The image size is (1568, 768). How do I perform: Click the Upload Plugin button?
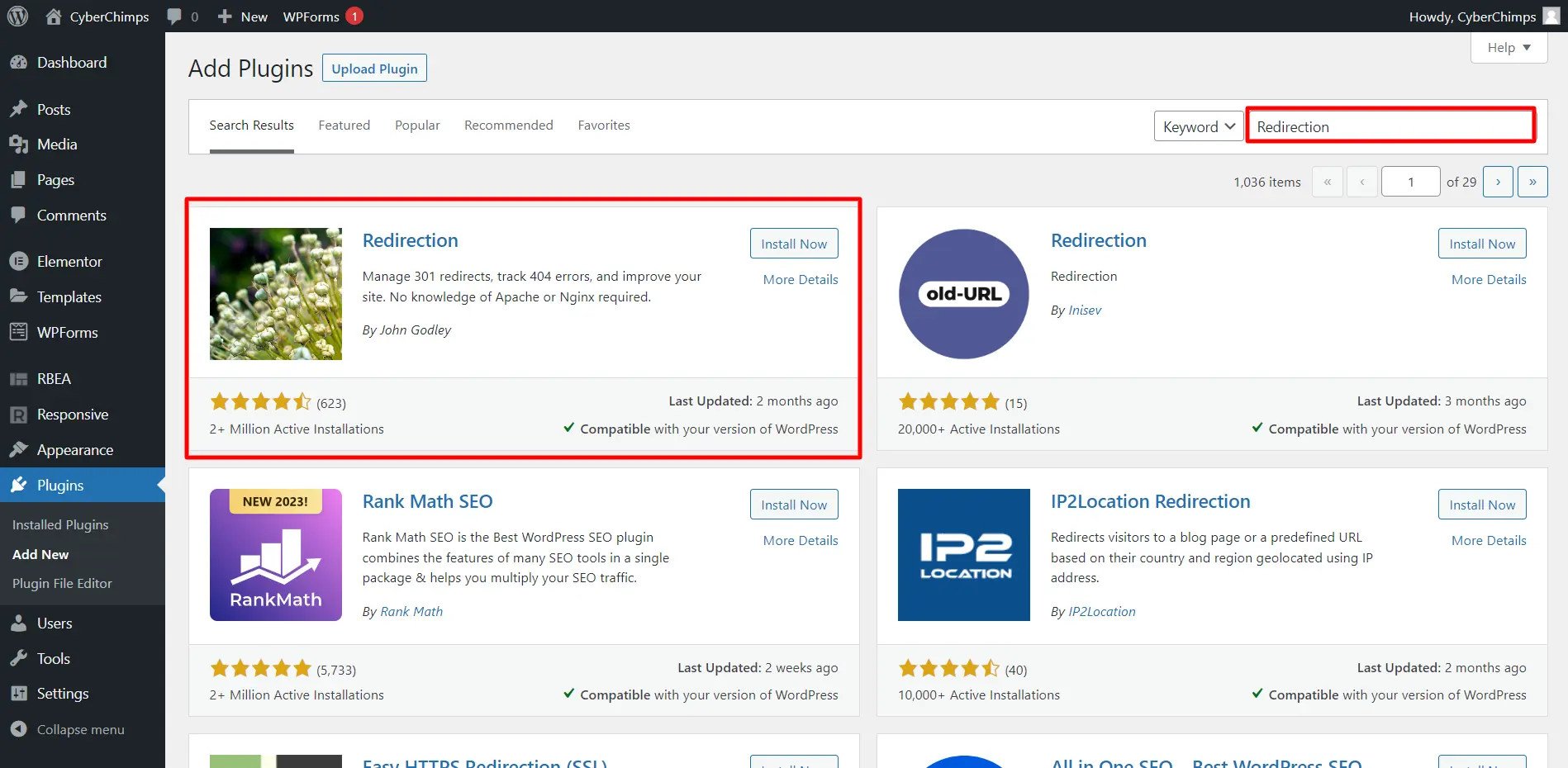click(x=374, y=69)
